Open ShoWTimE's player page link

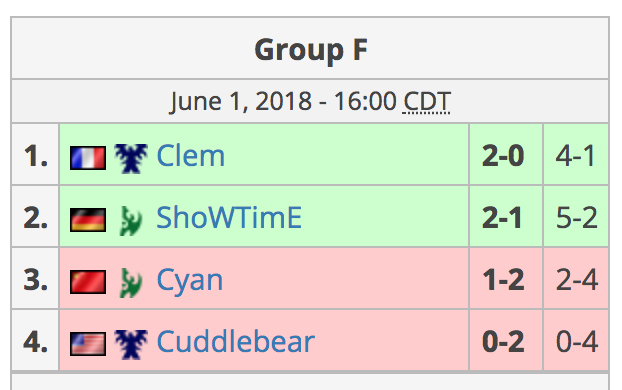click(229, 217)
